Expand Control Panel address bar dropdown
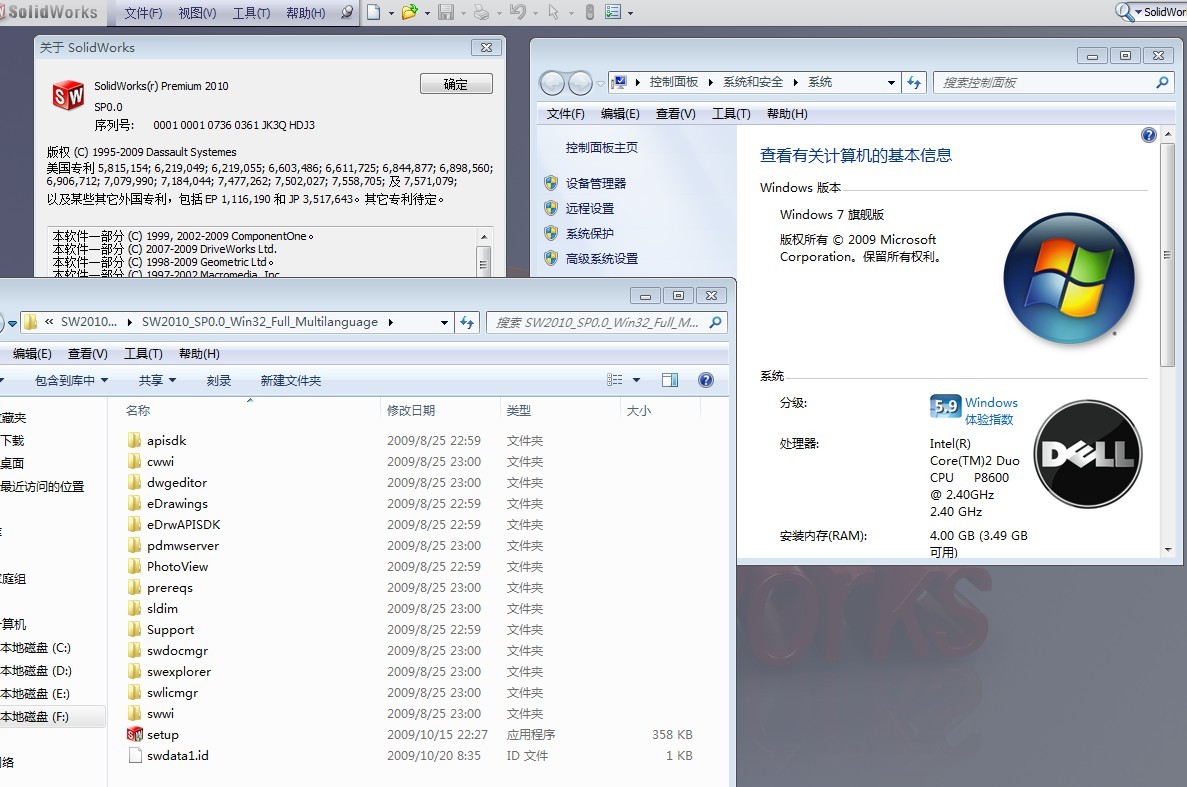Screen dimensions: 1187x787 pyautogui.click(x=891, y=82)
